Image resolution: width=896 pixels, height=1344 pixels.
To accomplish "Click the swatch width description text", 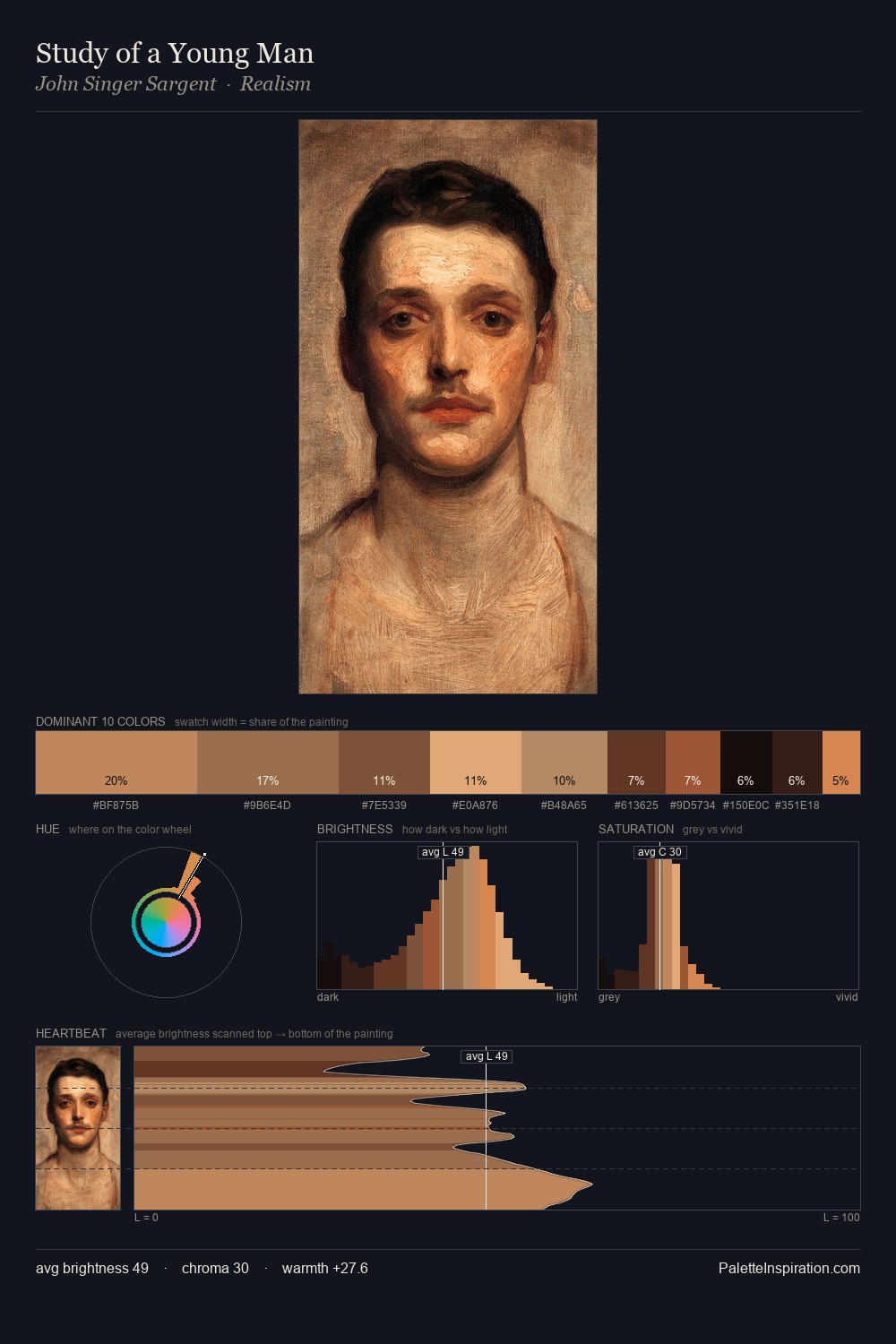I will (x=262, y=722).
